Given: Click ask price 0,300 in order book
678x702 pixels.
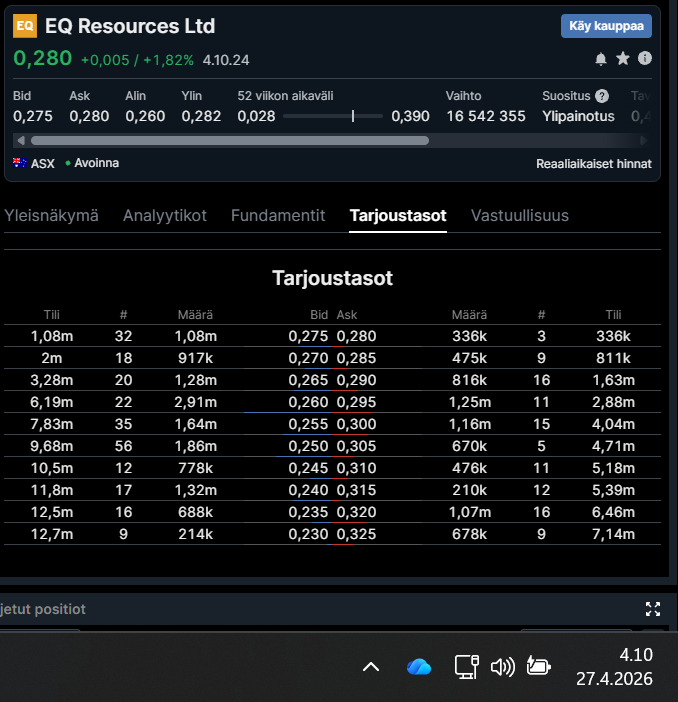Looking at the screenshot, I should (356, 424).
